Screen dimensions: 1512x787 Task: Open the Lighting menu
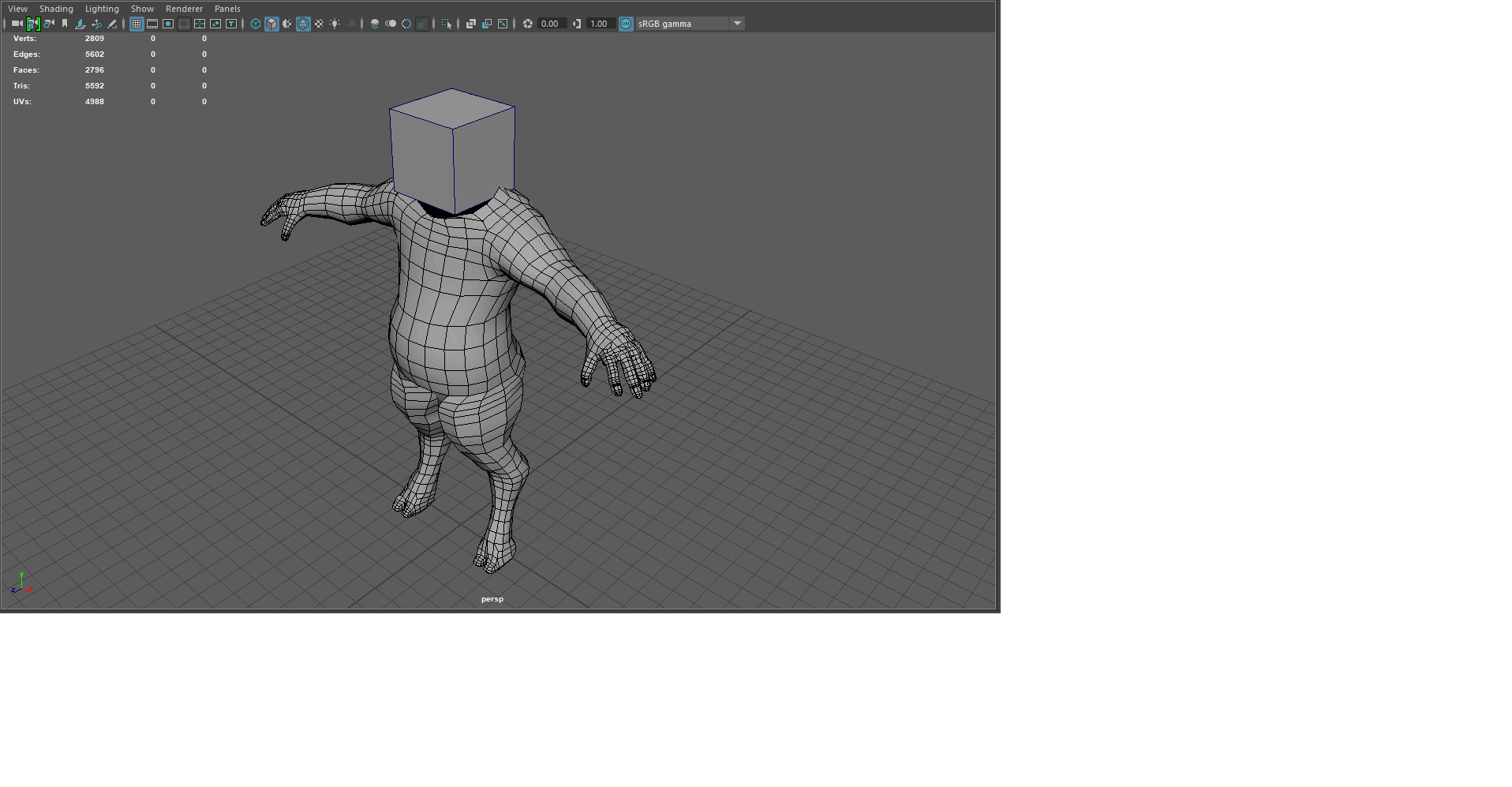click(102, 9)
